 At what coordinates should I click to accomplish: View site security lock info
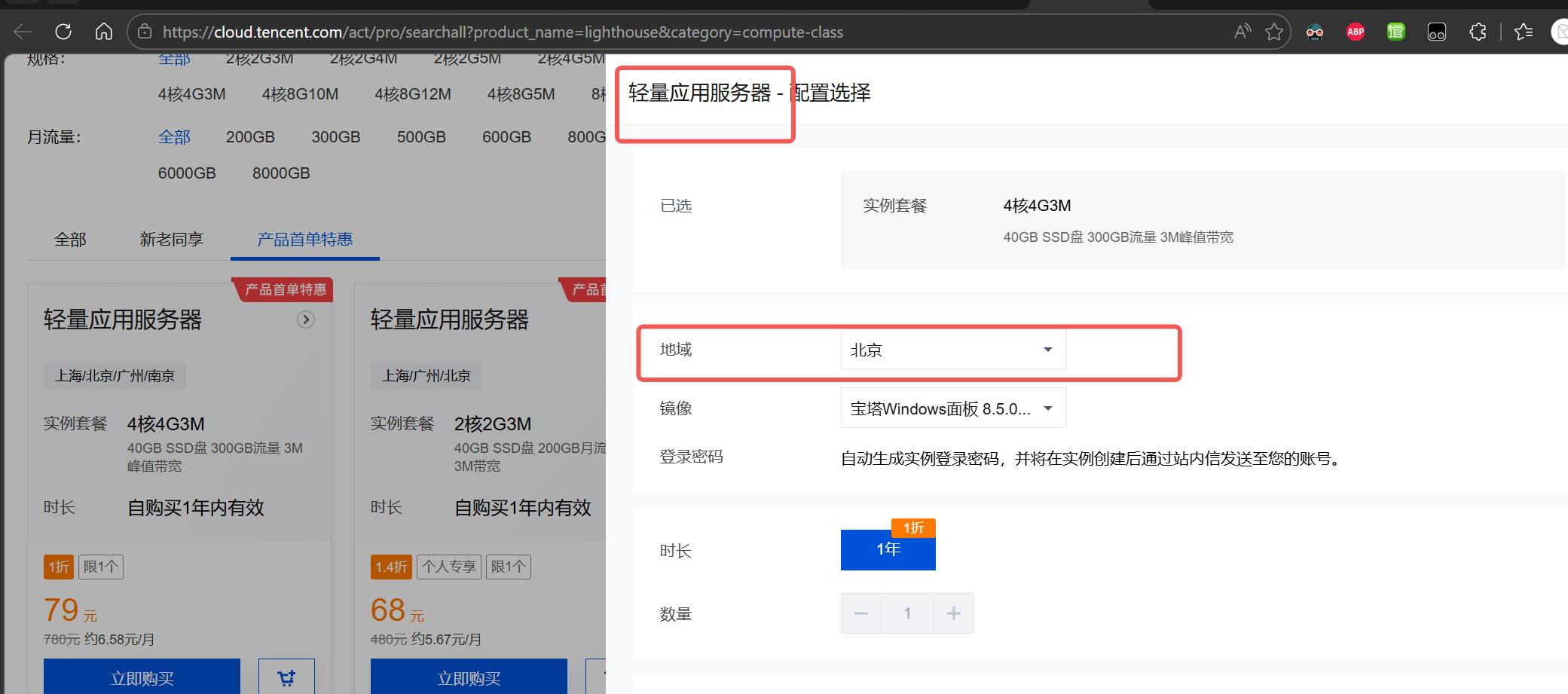click(145, 32)
